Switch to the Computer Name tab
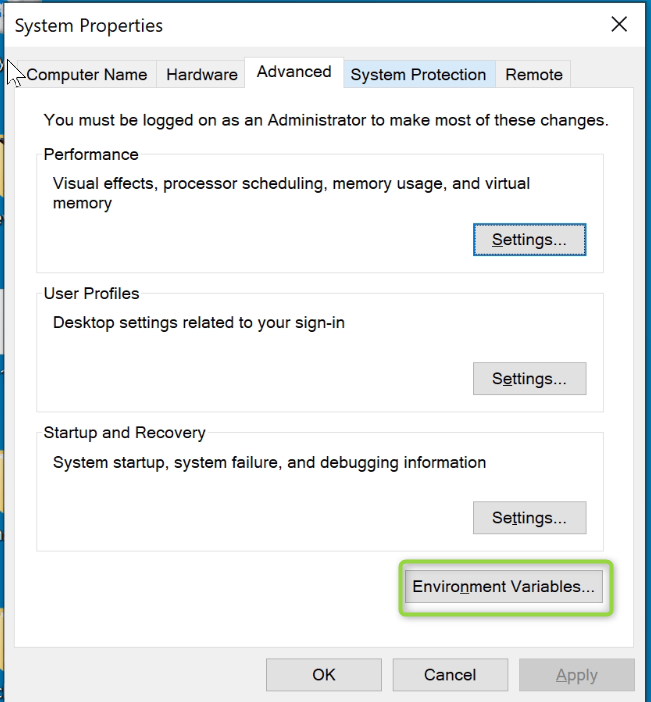 click(87, 75)
